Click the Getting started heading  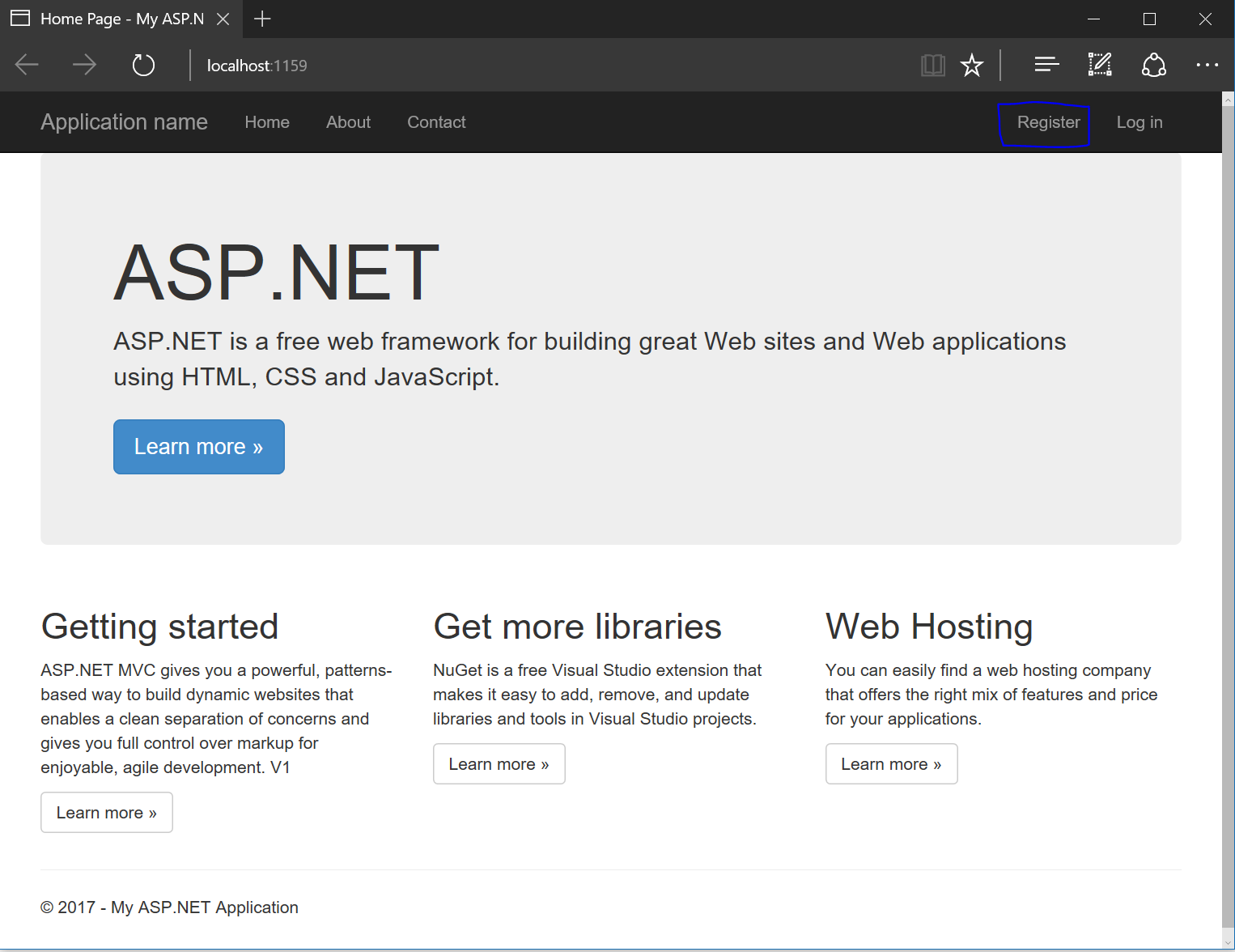point(159,627)
